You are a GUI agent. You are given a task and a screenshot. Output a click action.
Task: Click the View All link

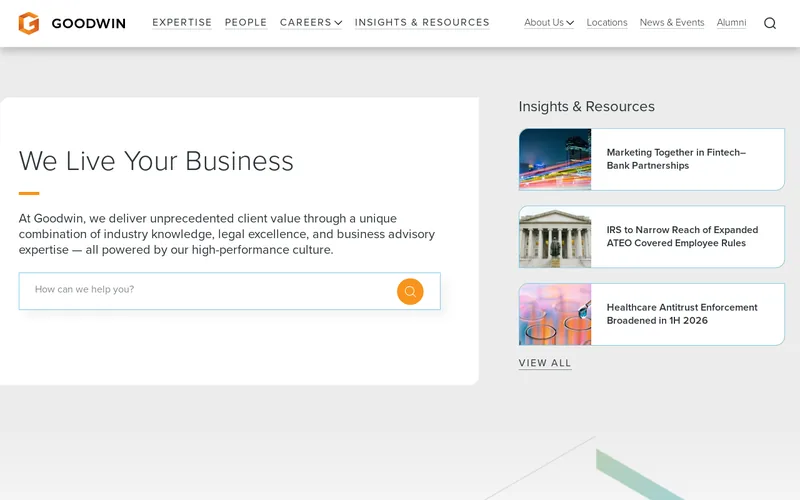point(545,363)
